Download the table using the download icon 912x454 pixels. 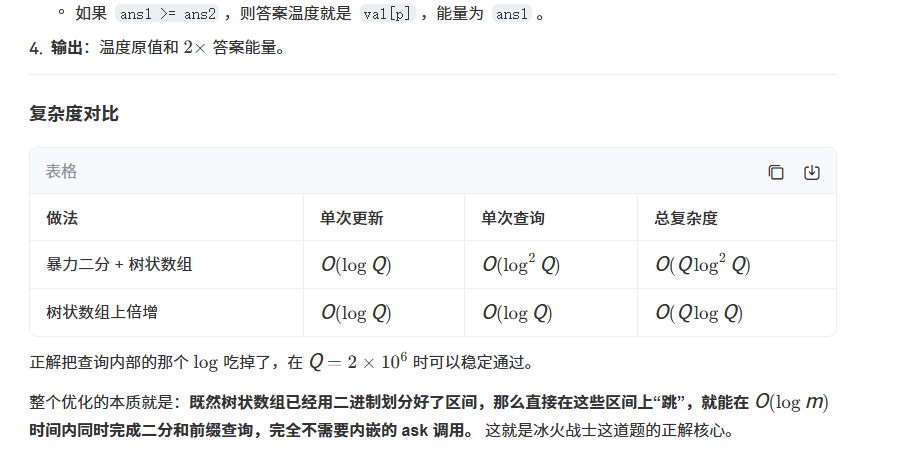click(811, 172)
